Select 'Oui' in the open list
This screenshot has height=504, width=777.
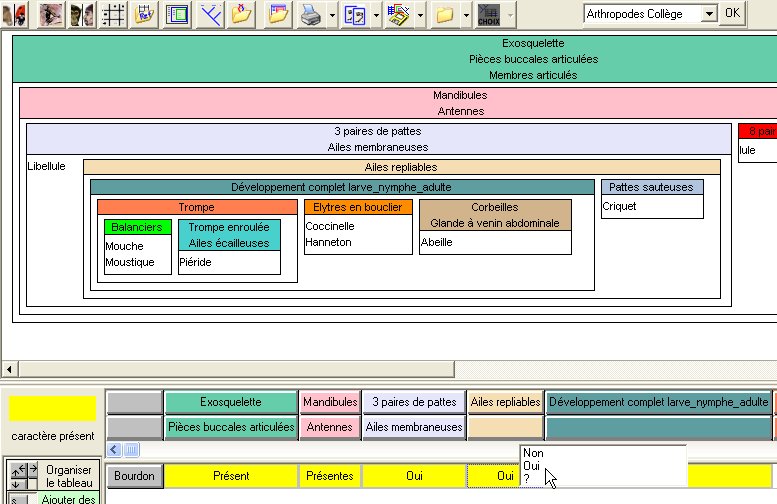click(532, 466)
